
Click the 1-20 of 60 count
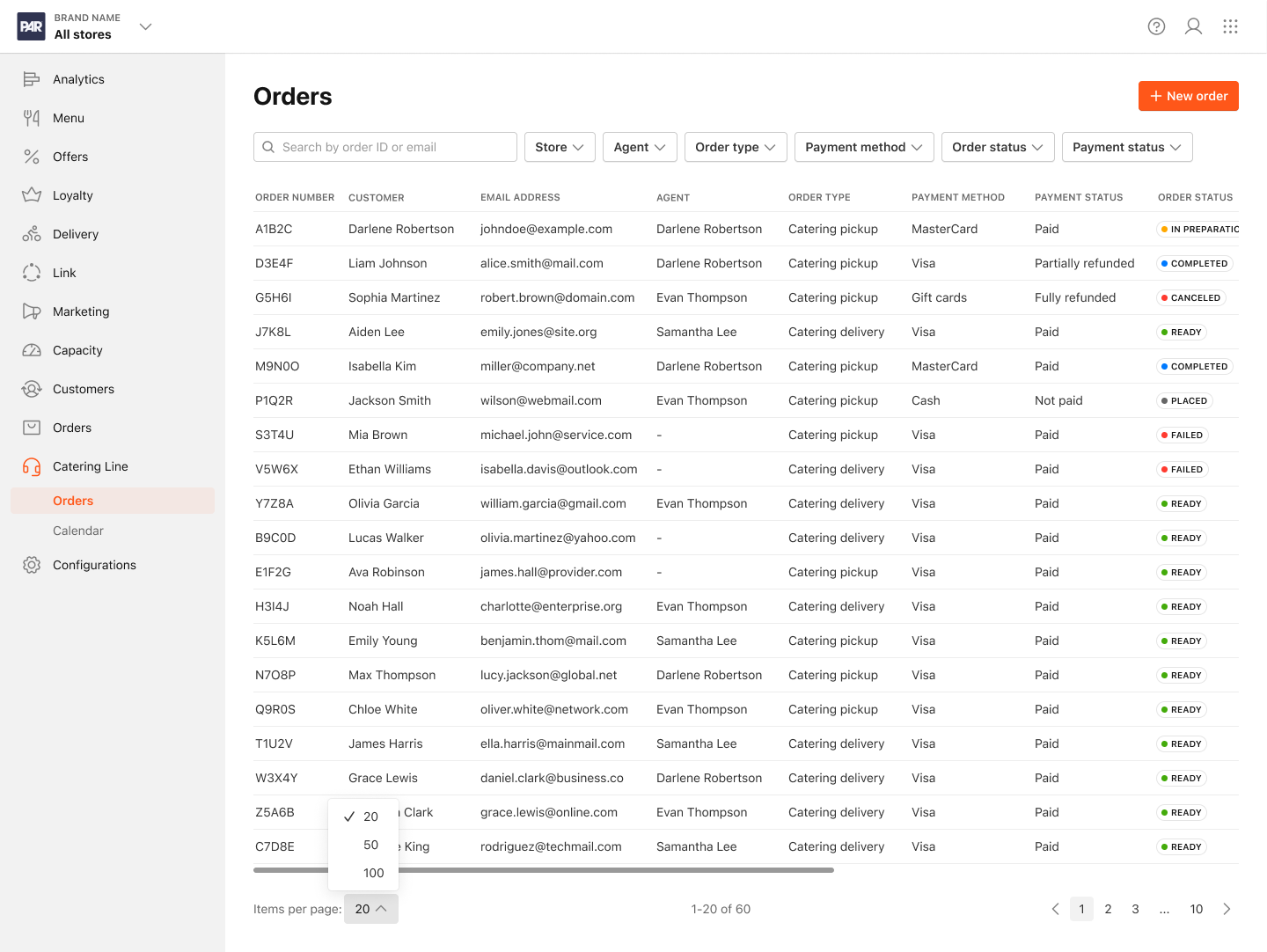pyautogui.click(x=721, y=909)
